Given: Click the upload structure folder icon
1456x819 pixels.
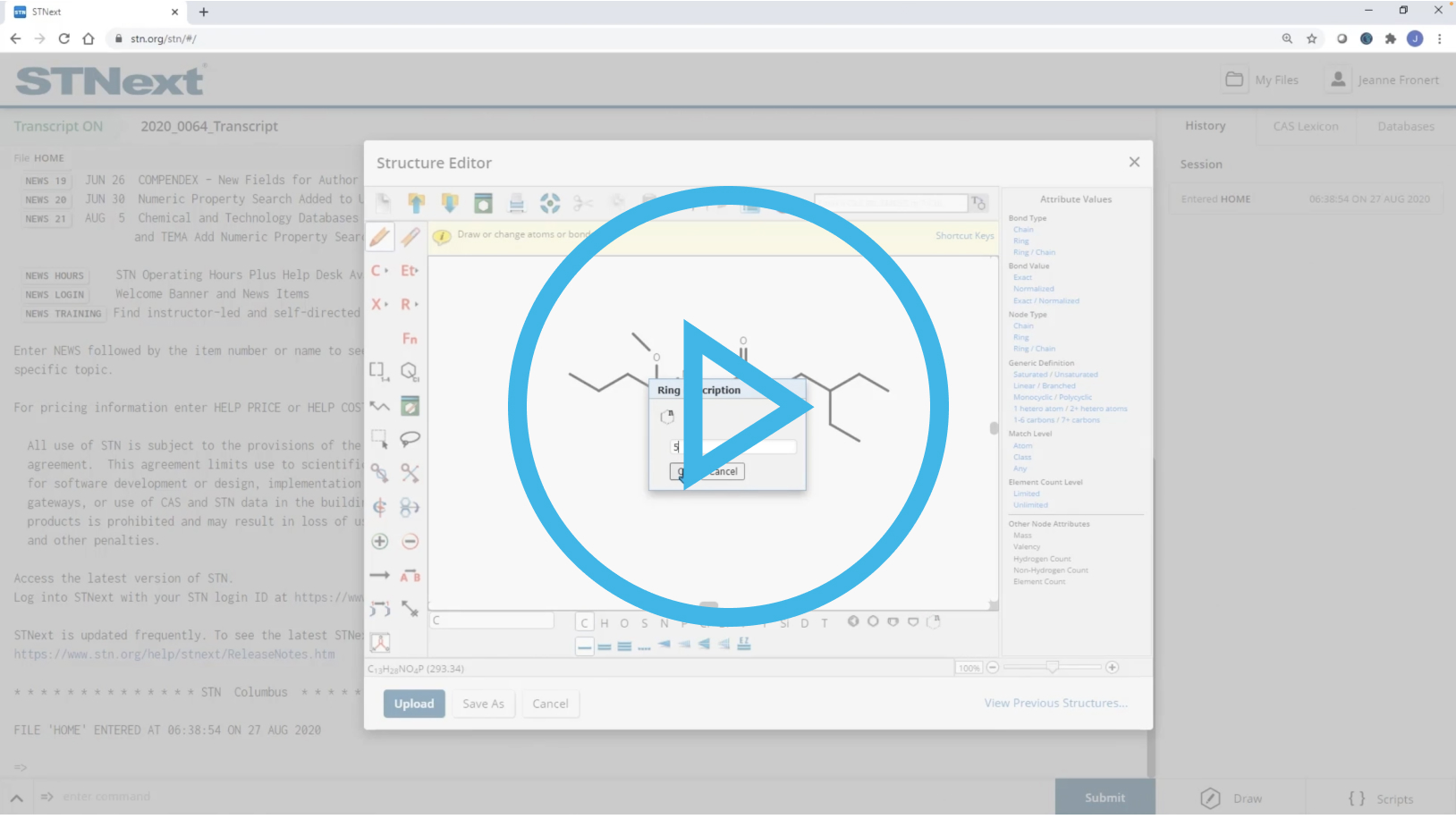Looking at the screenshot, I should 417,203.
